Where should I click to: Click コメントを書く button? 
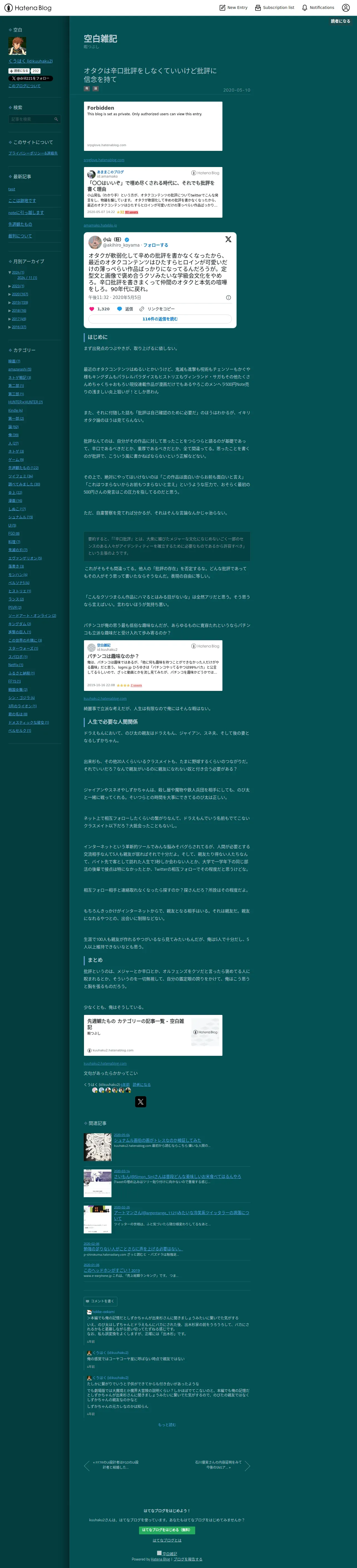tap(100, 1301)
